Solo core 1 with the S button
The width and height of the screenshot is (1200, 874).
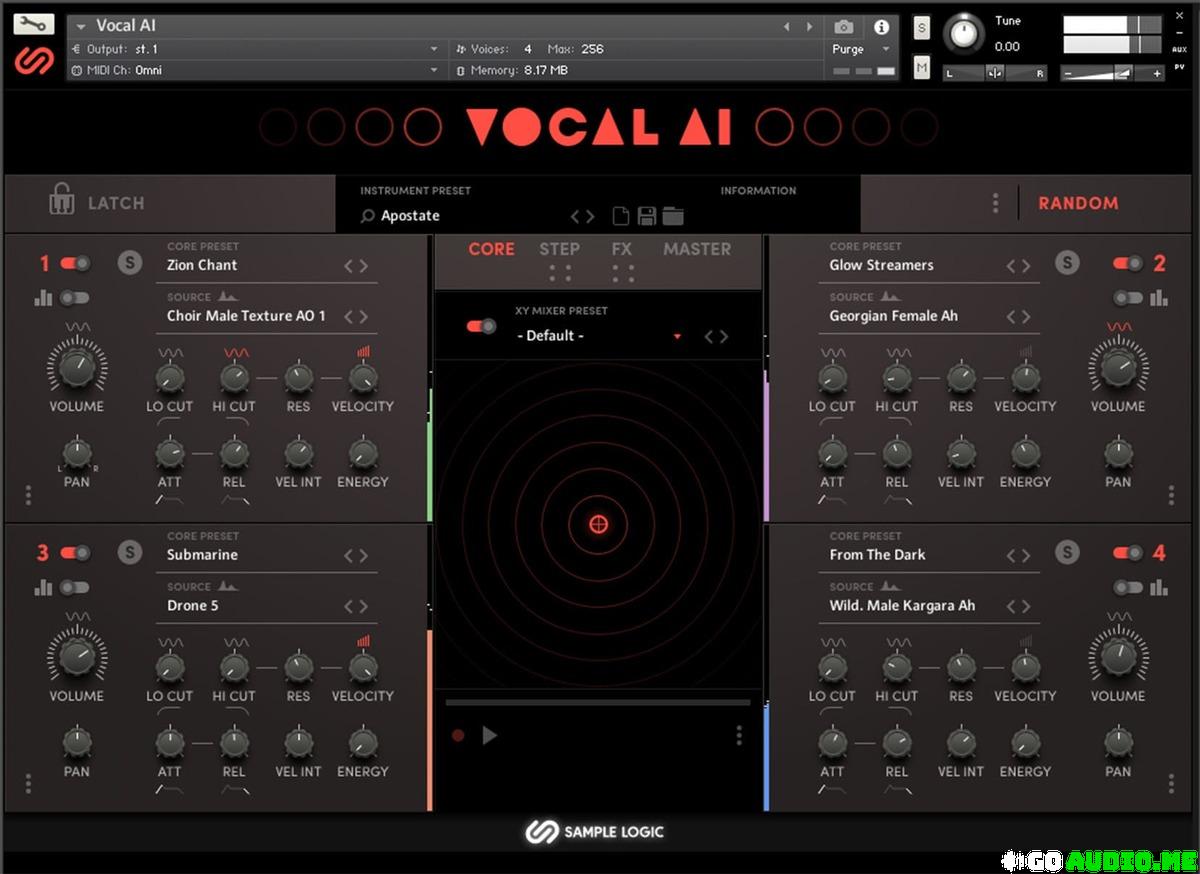129,263
